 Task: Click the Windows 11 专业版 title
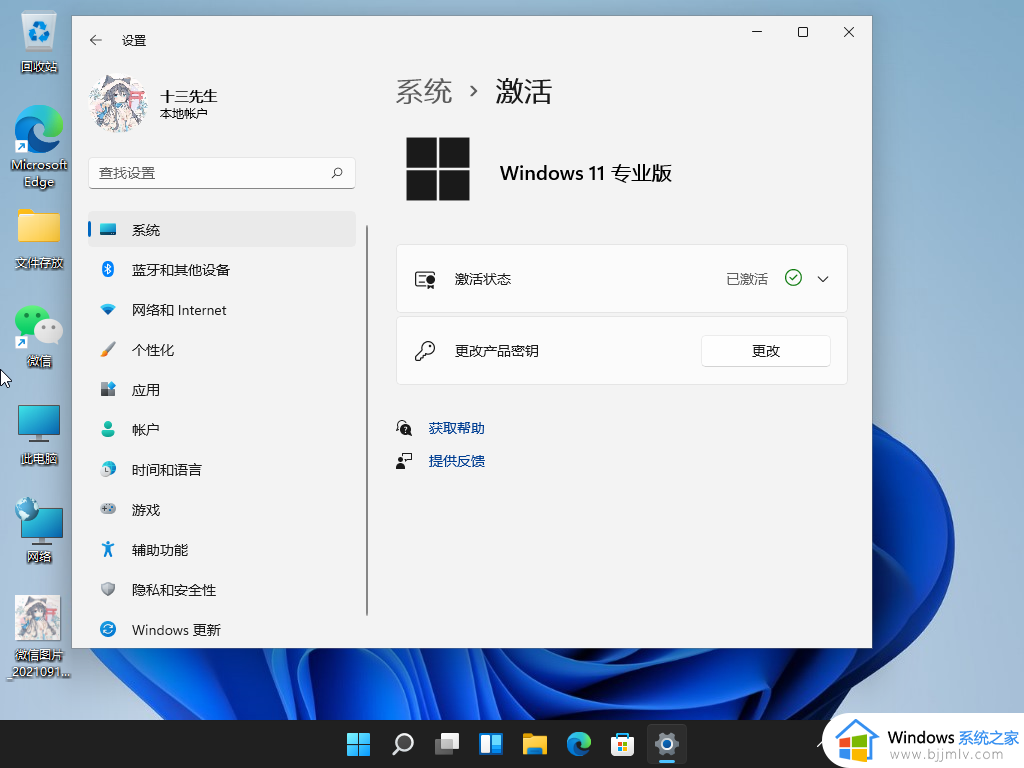point(586,173)
